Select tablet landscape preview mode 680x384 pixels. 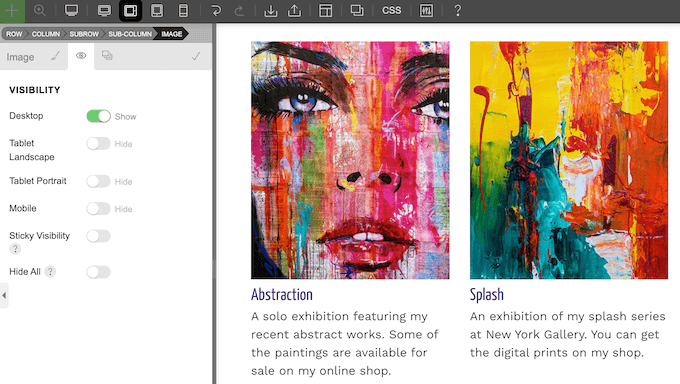131,10
